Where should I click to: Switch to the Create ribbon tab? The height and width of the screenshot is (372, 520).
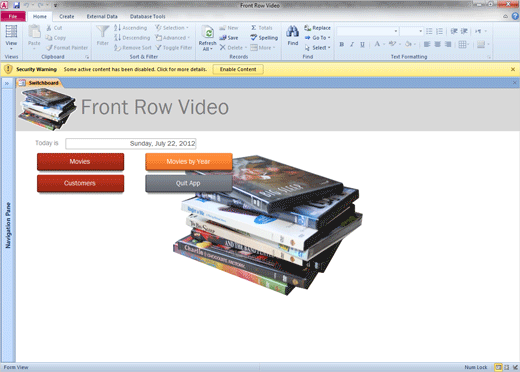67,16
